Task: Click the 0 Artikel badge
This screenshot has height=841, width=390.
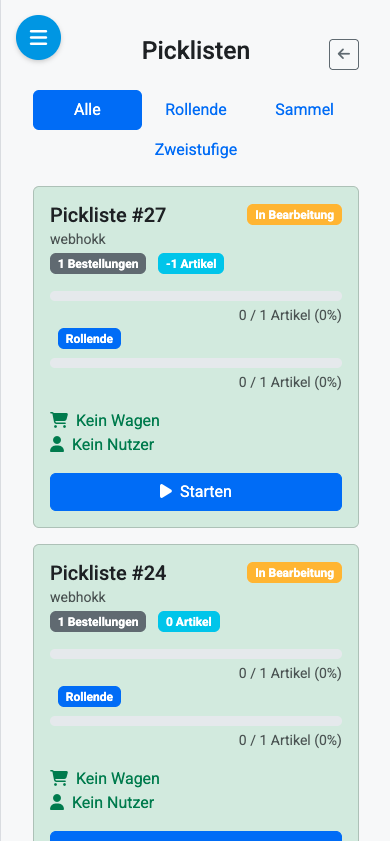Action: [189, 622]
